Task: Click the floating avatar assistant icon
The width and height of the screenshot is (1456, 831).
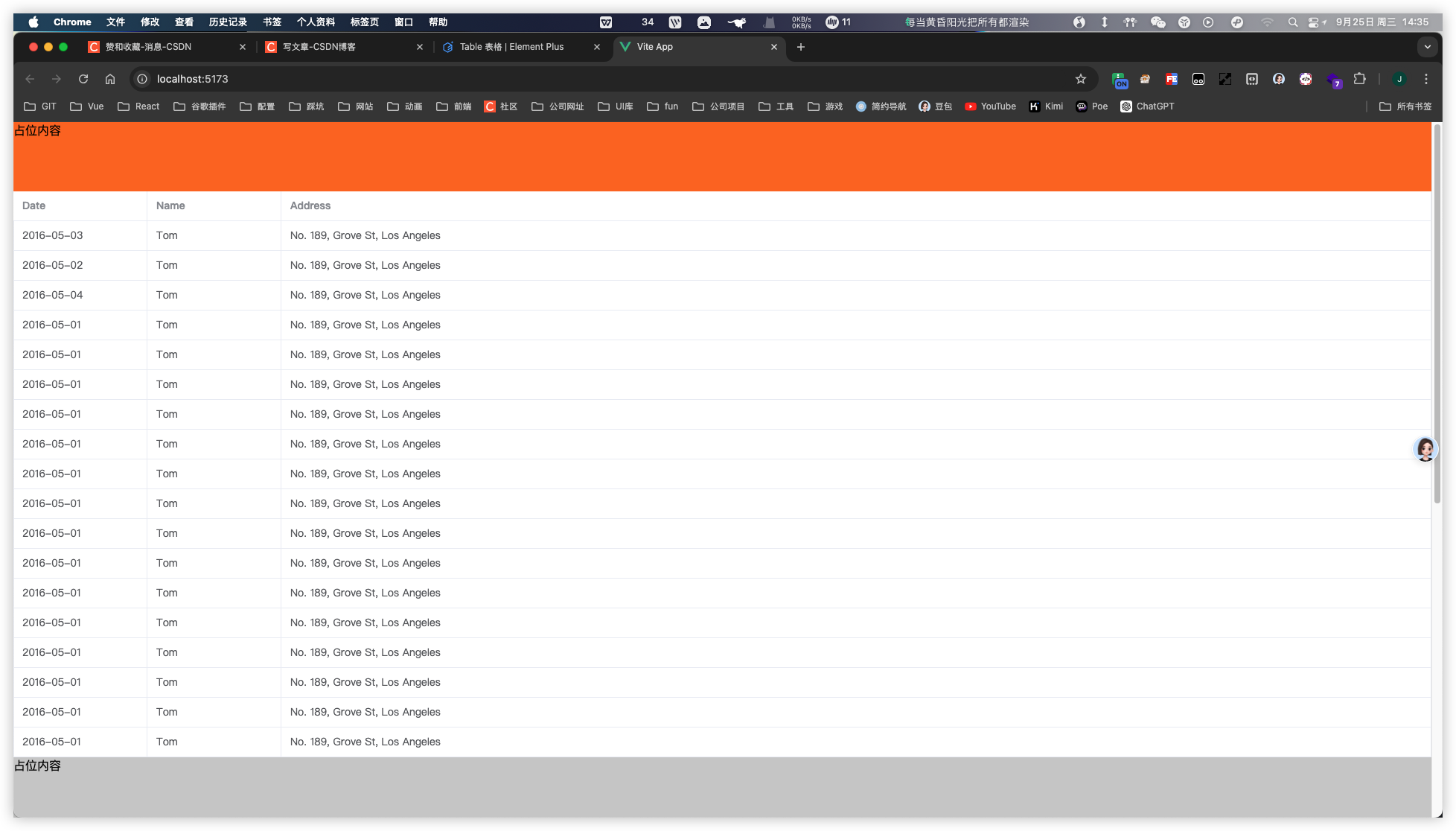Action: click(1425, 449)
